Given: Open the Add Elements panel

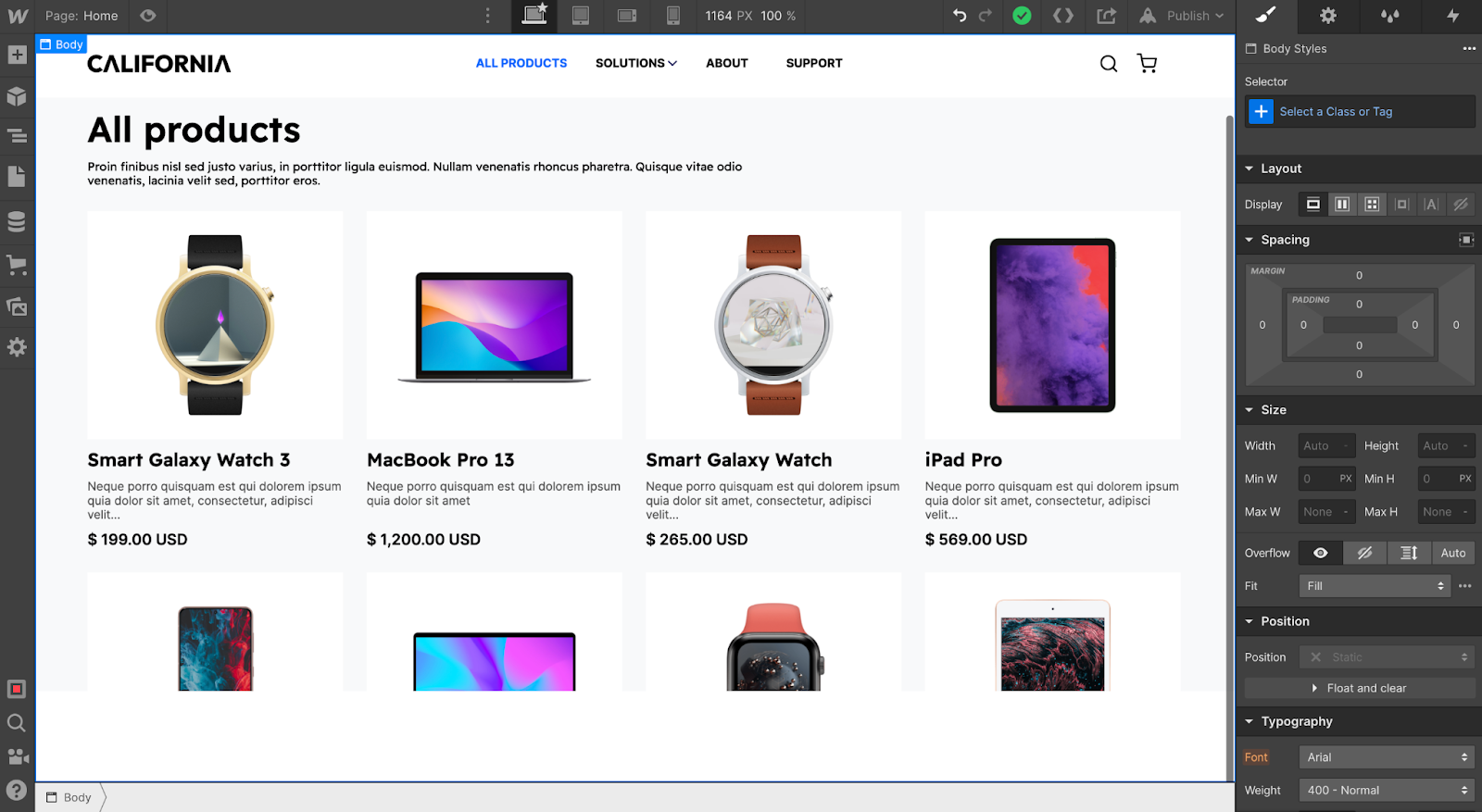Looking at the screenshot, I should pyautogui.click(x=17, y=55).
